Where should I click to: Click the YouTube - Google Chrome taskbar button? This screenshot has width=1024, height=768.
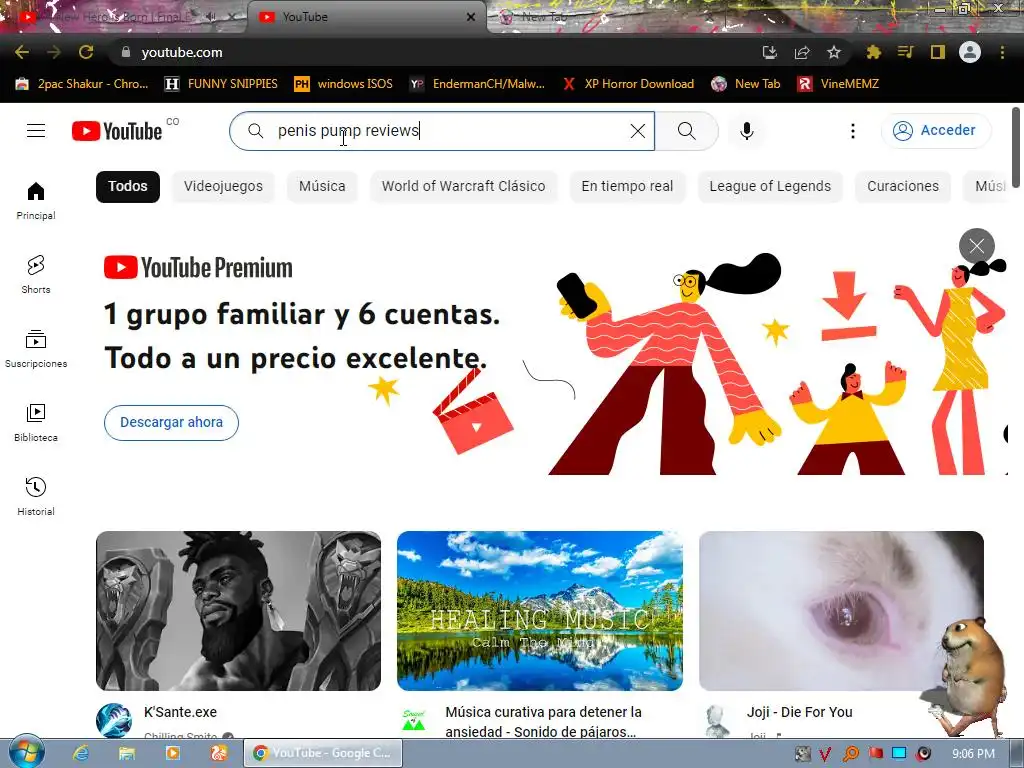click(x=323, y=753)
